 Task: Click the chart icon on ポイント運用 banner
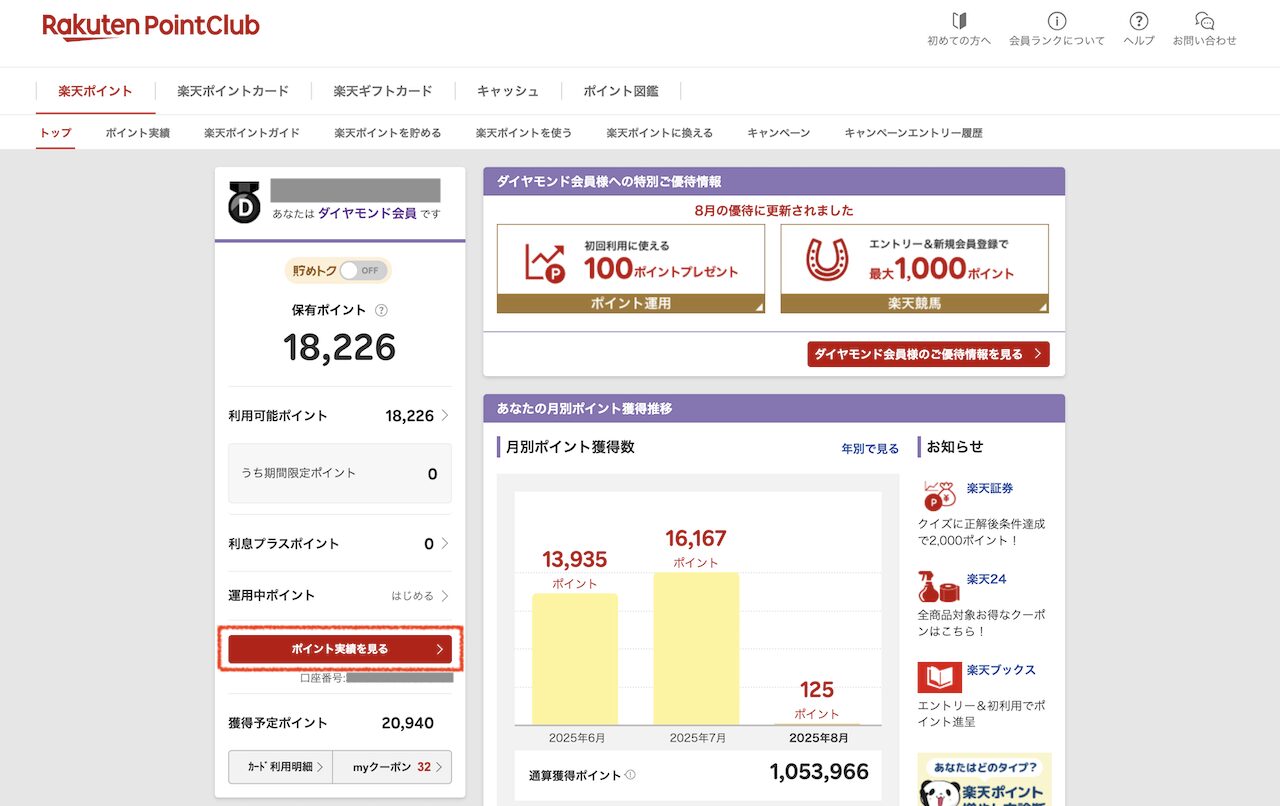(545, 262)
